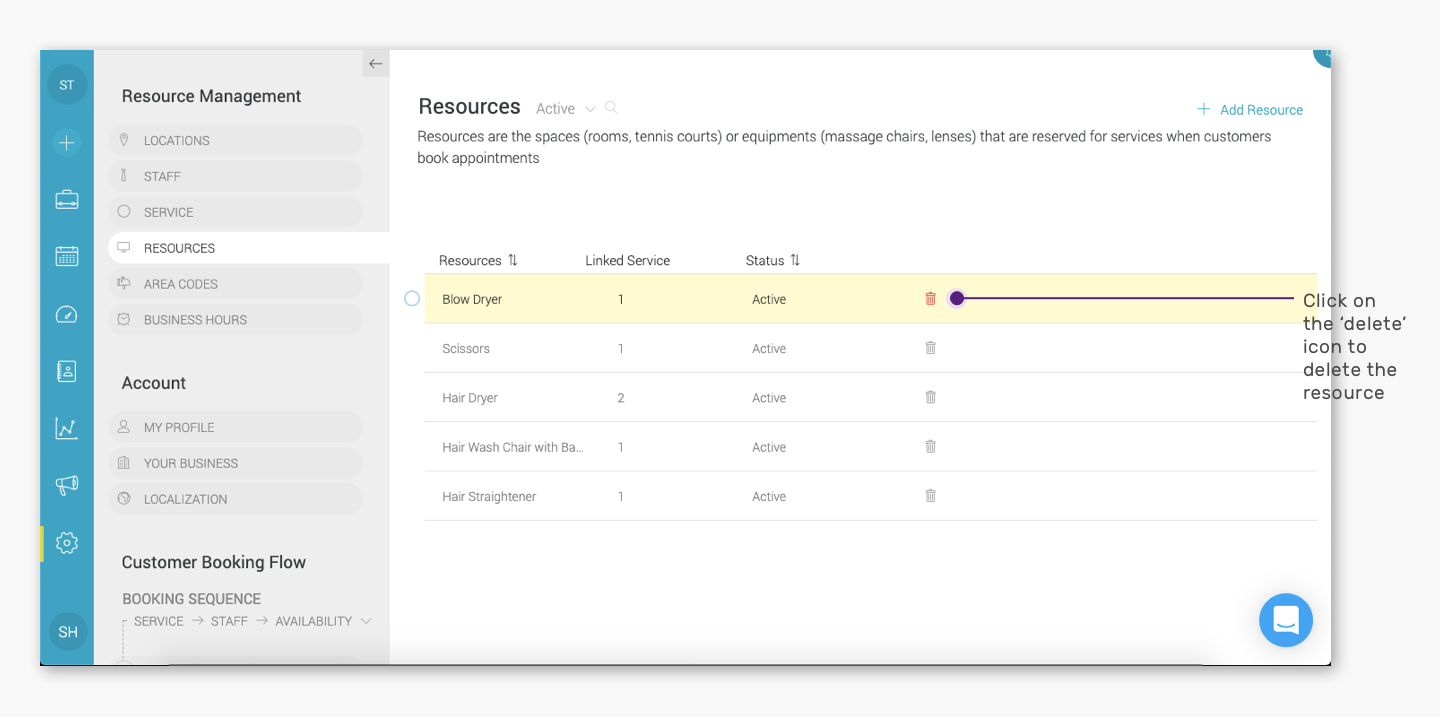Click the Hair Wash Chair resource name
The width and height of the screenshot is (1440, 718).
click(x=512, y=447)
